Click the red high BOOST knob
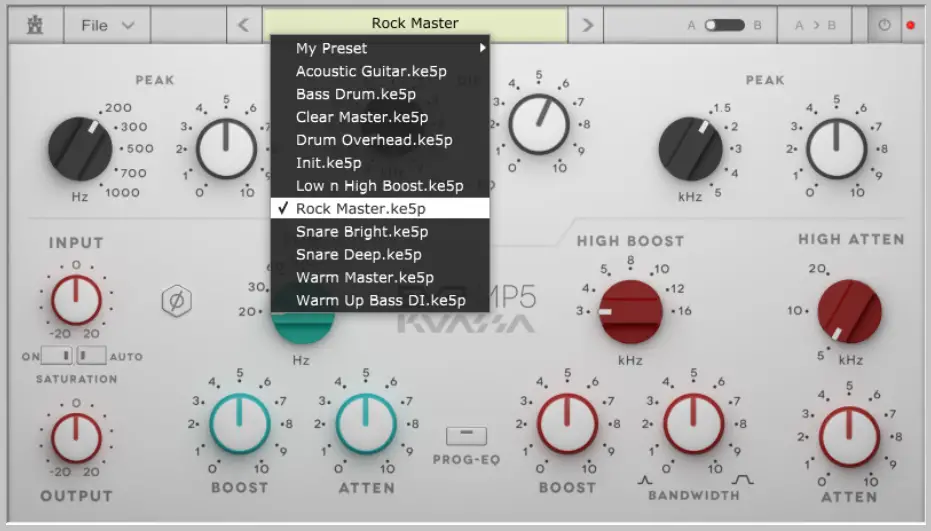 (568, 423)
